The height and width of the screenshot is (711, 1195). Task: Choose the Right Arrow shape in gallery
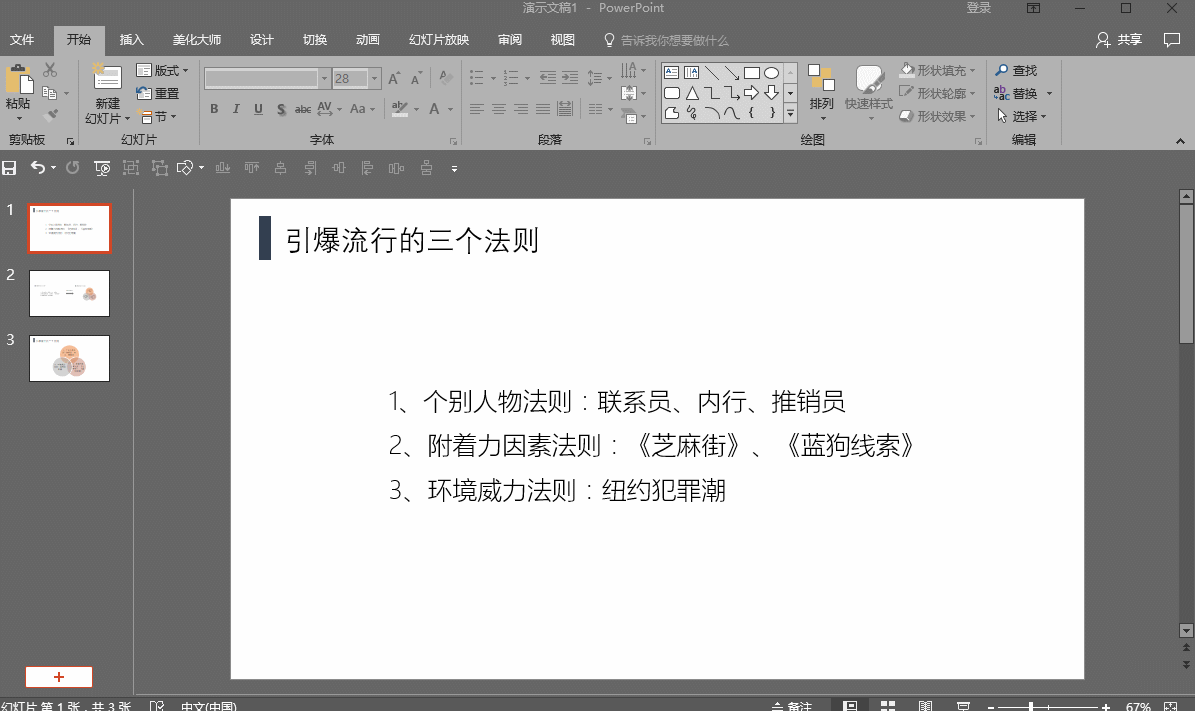coord(751,93)
